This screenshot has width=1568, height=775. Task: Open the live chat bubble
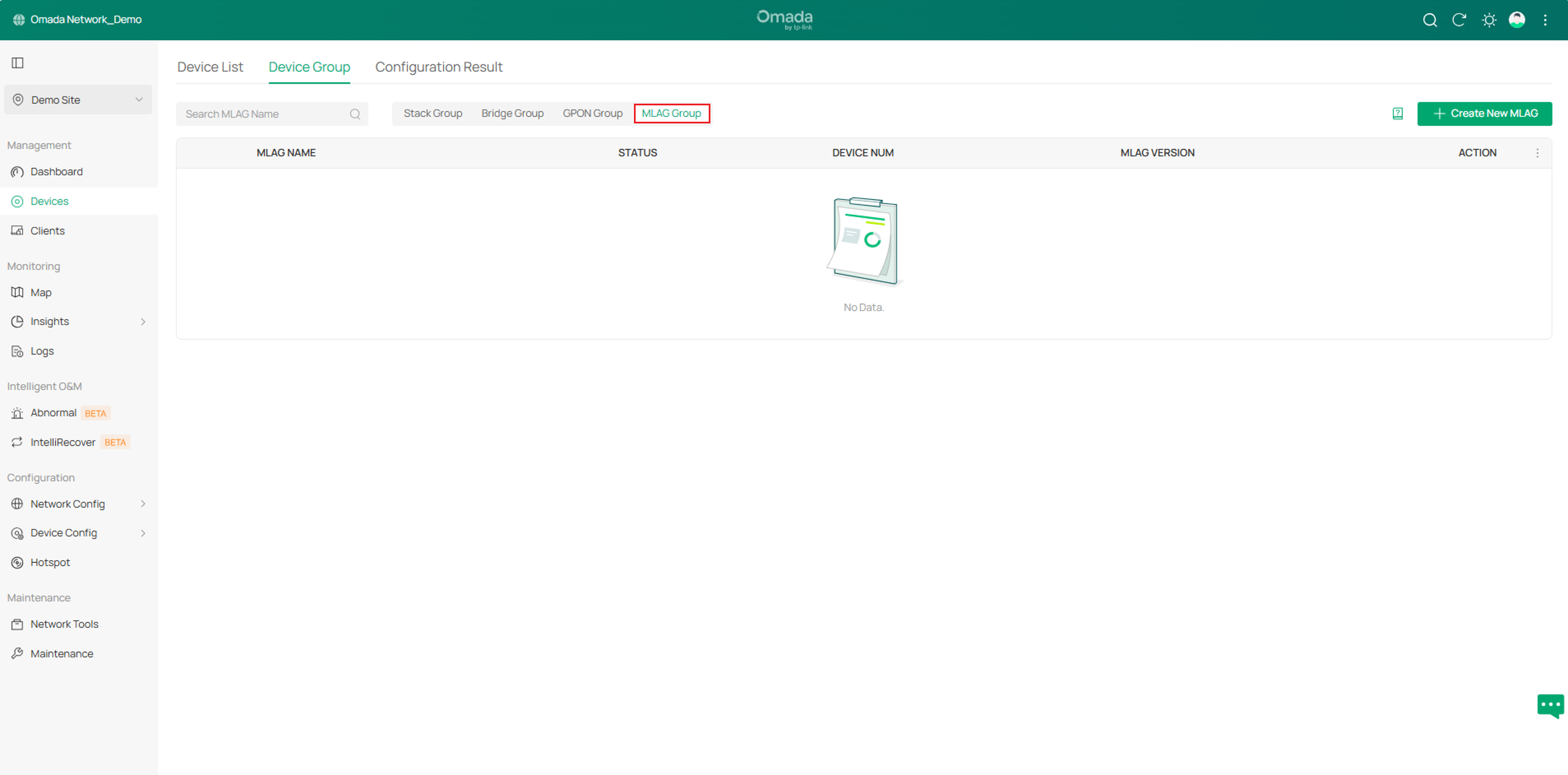(1550, 706)
